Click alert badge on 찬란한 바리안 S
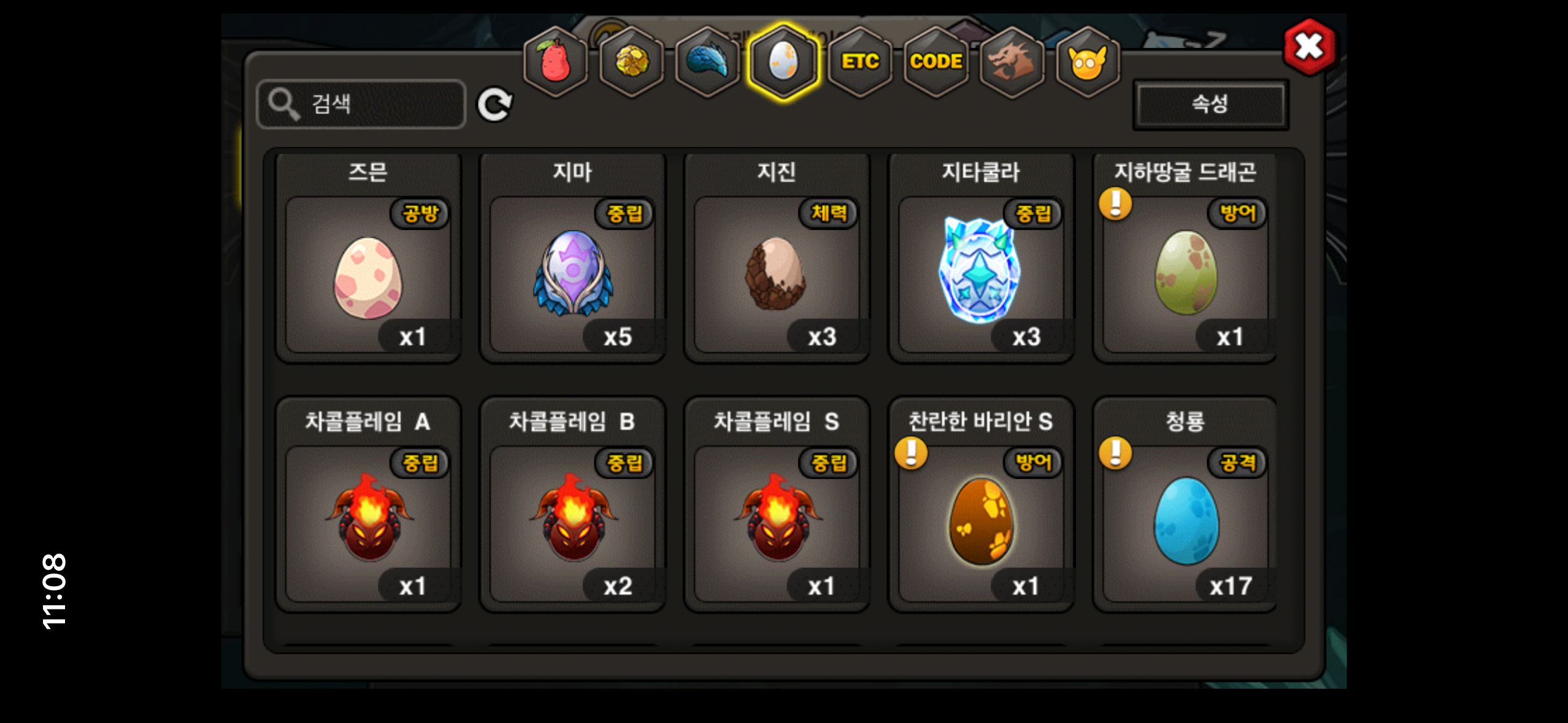 911,453
